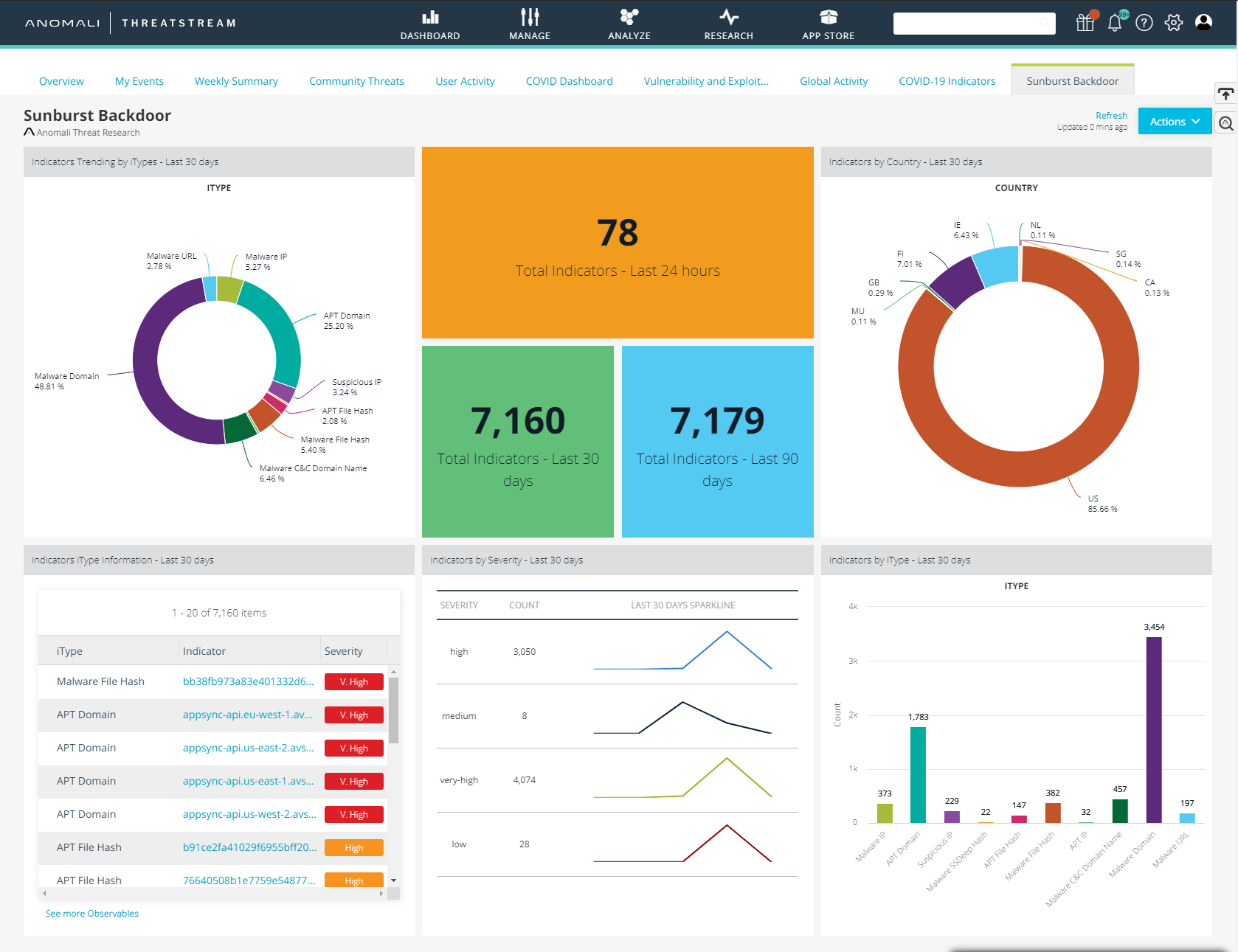Viewport: 1238px width, 952px height.
Task: Open indicator bb38fb973a83e401332d6...
Action: [x=248, y=681]
